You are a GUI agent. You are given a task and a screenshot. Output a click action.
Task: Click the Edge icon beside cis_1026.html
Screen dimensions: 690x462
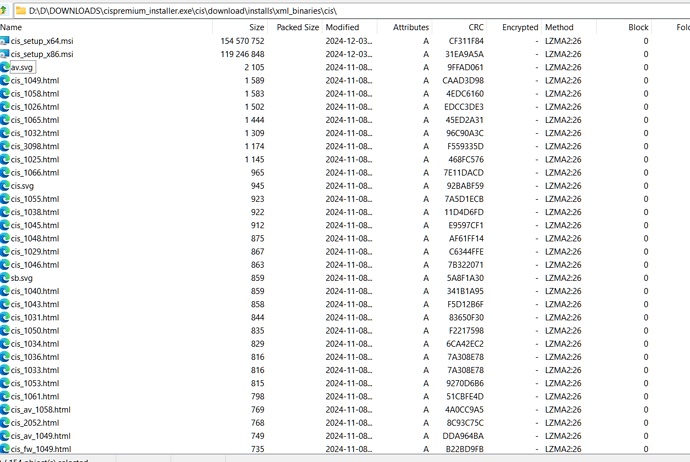tap(5, 107)
